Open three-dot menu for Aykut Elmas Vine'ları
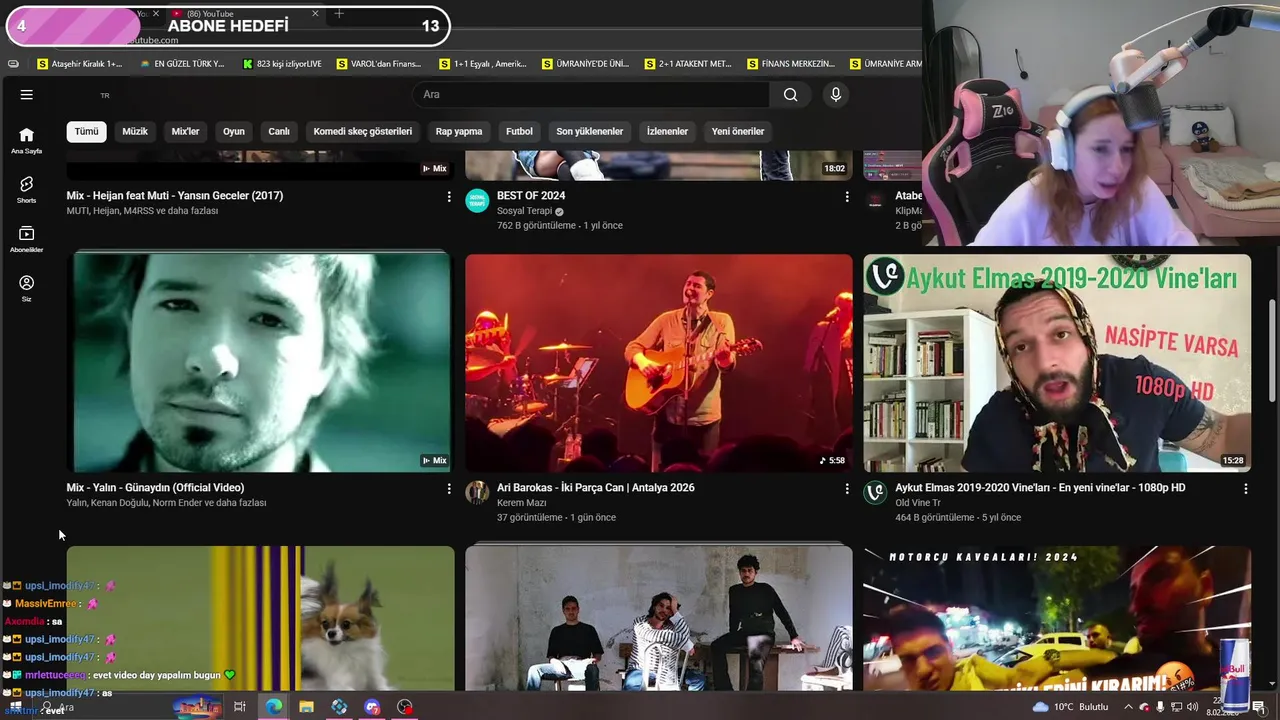The height and width of the screenshot is (720, 1280). [x=1246, y=489]
